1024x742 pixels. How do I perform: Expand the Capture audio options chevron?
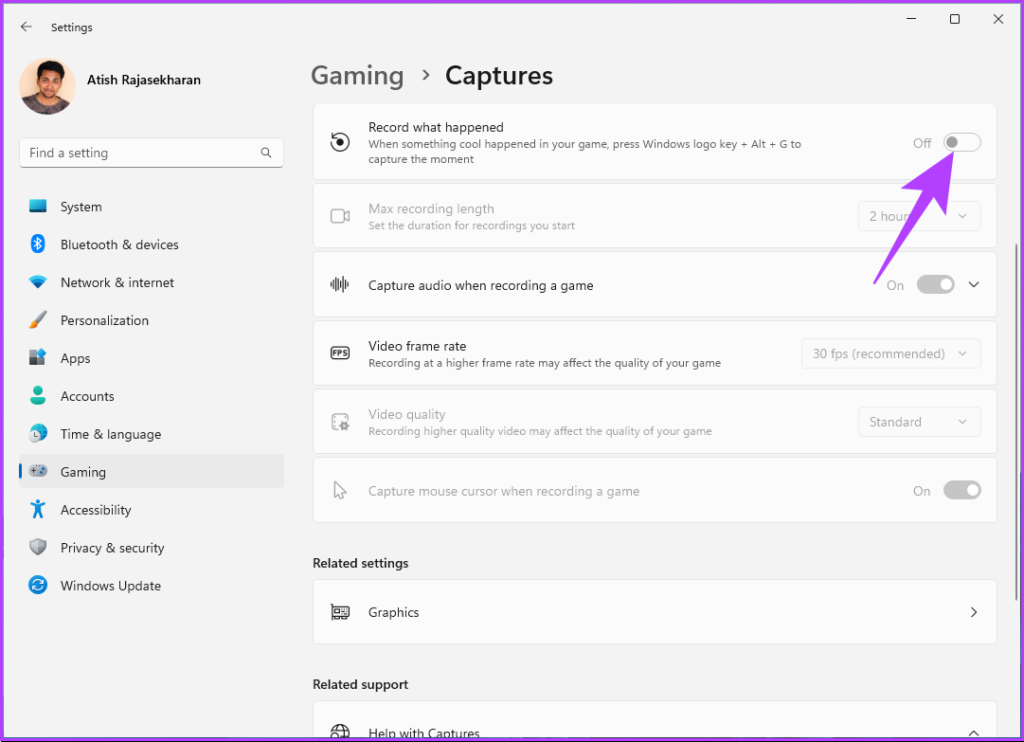pos(974,285)
